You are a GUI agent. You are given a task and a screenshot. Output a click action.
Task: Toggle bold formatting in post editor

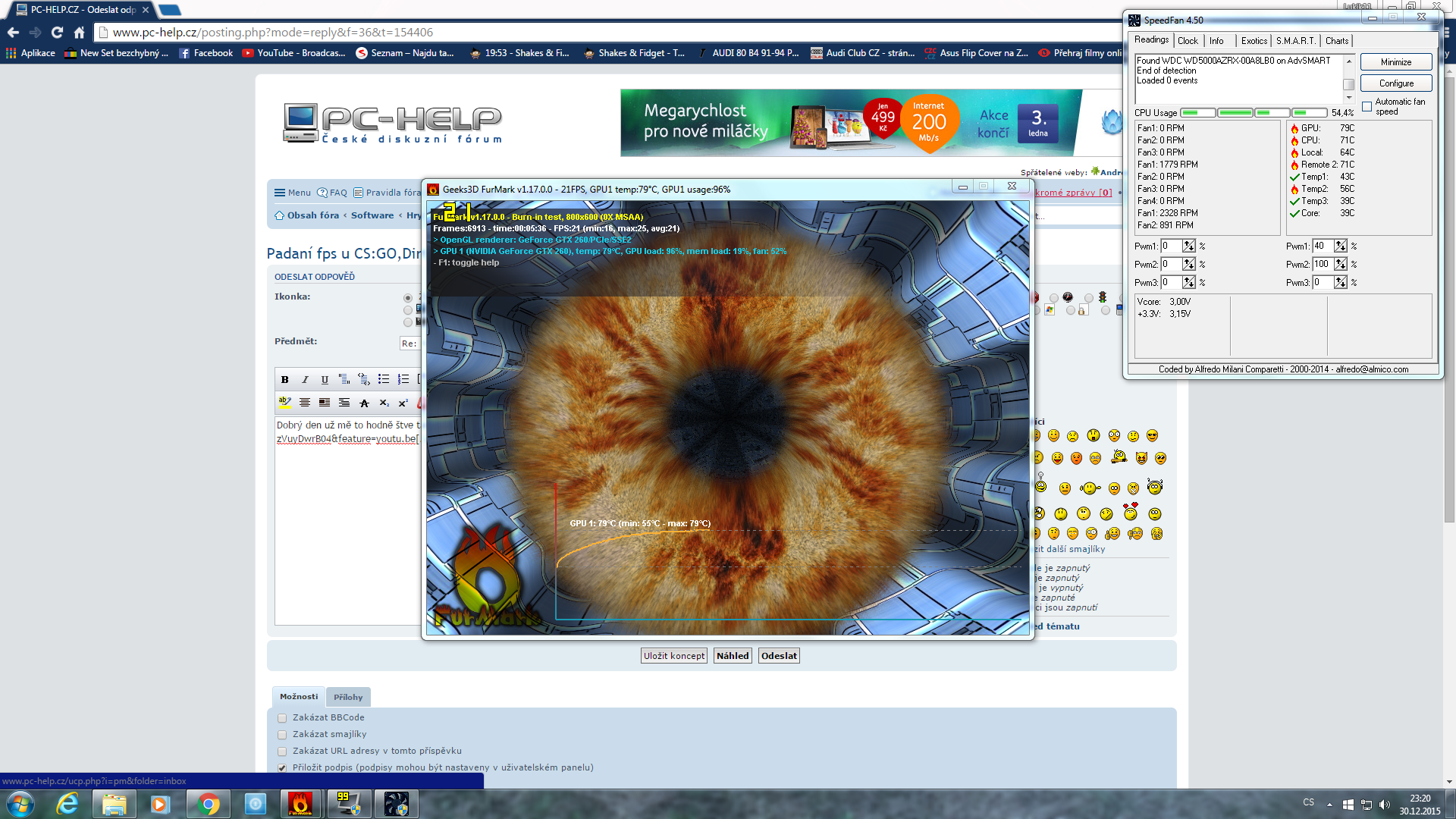tap(284, 380)
